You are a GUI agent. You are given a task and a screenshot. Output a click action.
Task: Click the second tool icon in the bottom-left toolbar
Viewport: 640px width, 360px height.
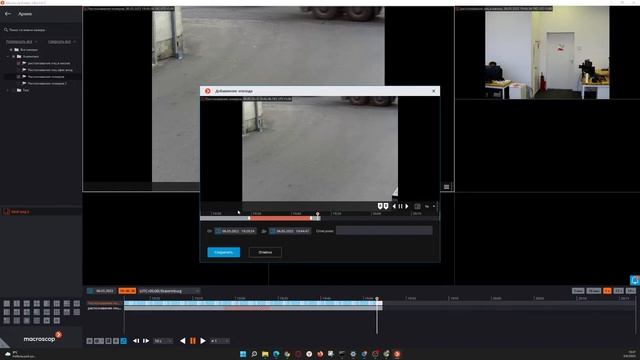98,341
